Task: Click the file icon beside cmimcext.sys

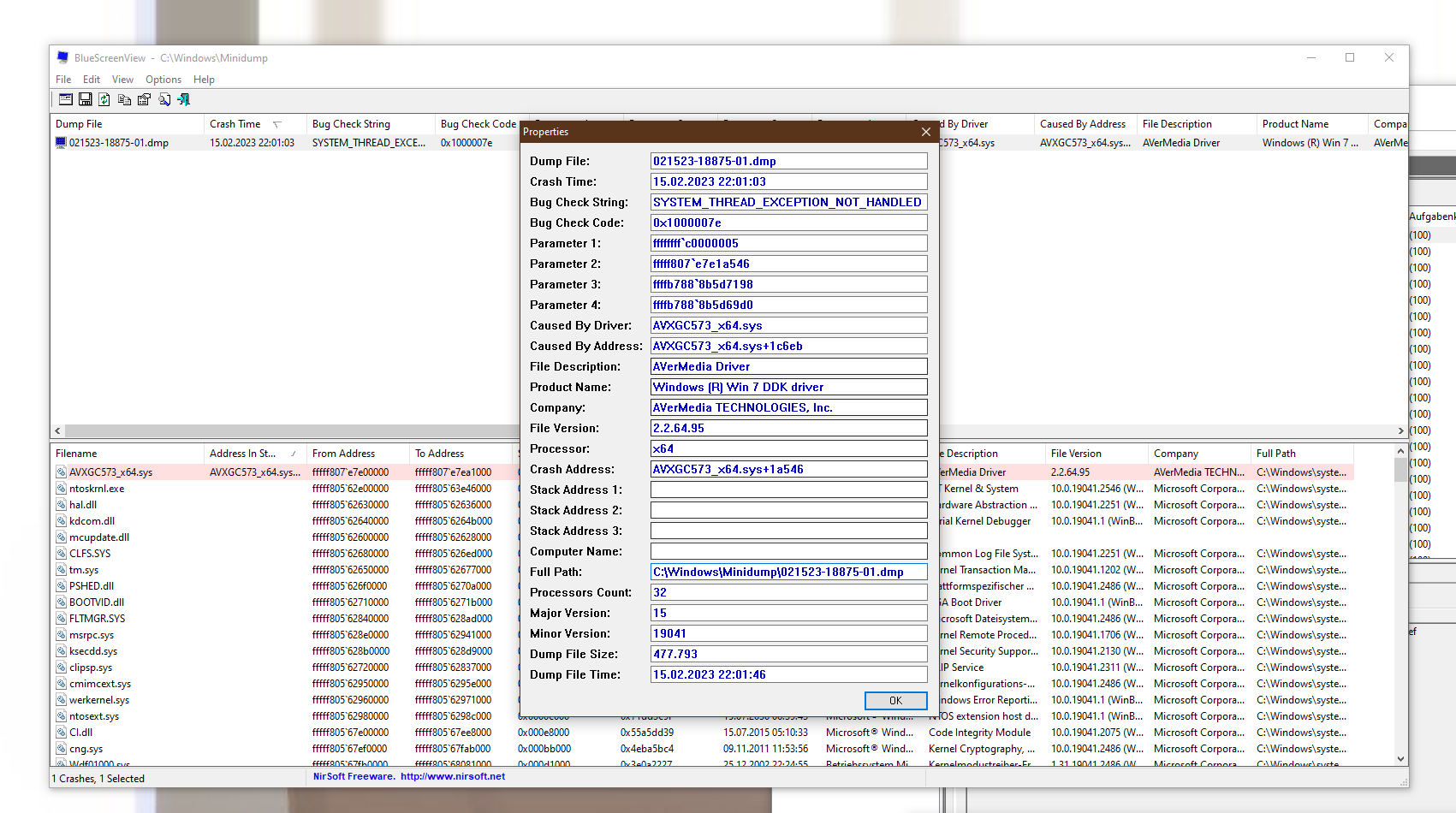Action: click(x=62, y=684)
